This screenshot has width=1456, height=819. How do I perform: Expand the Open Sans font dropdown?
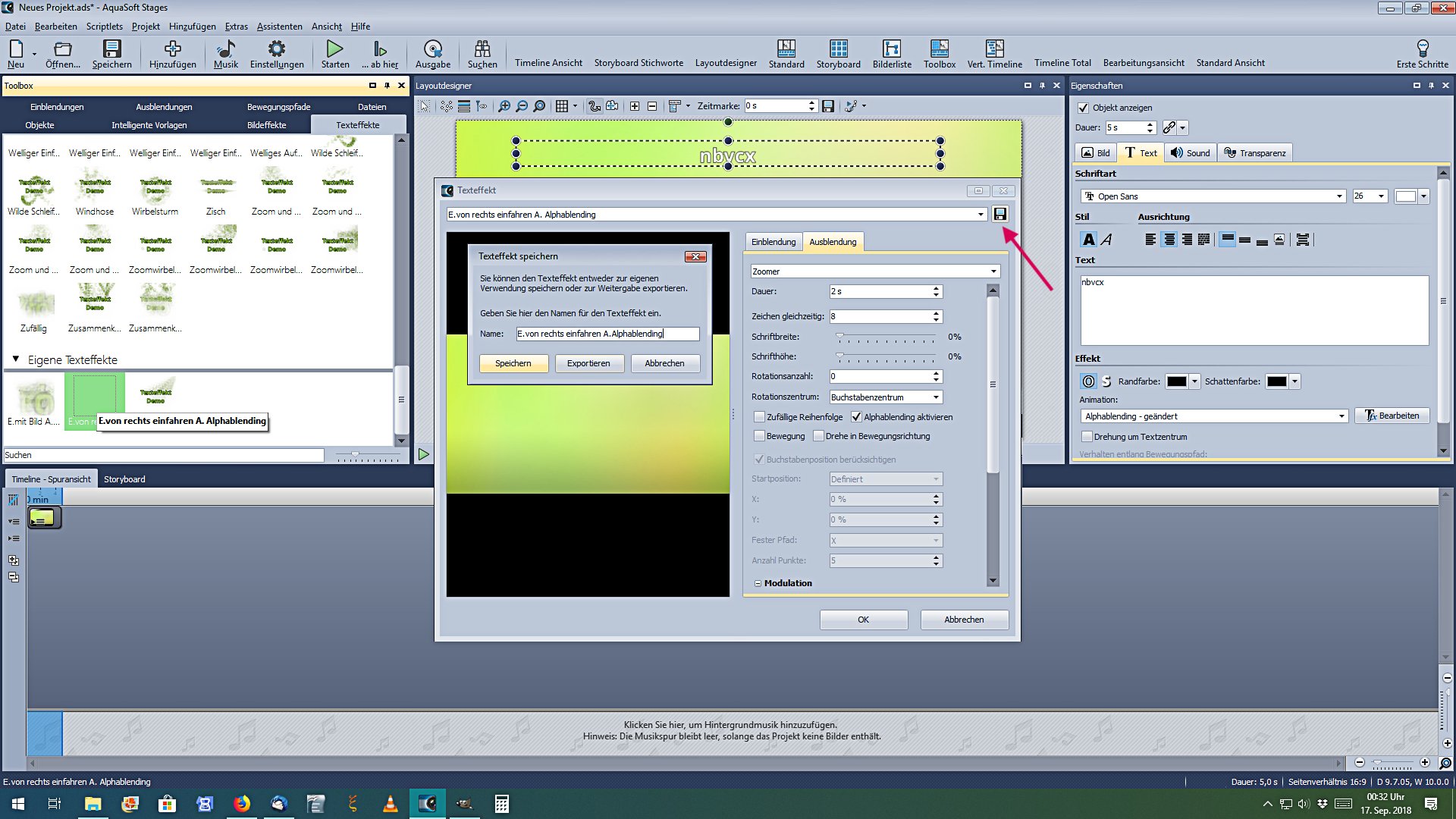1338,196
